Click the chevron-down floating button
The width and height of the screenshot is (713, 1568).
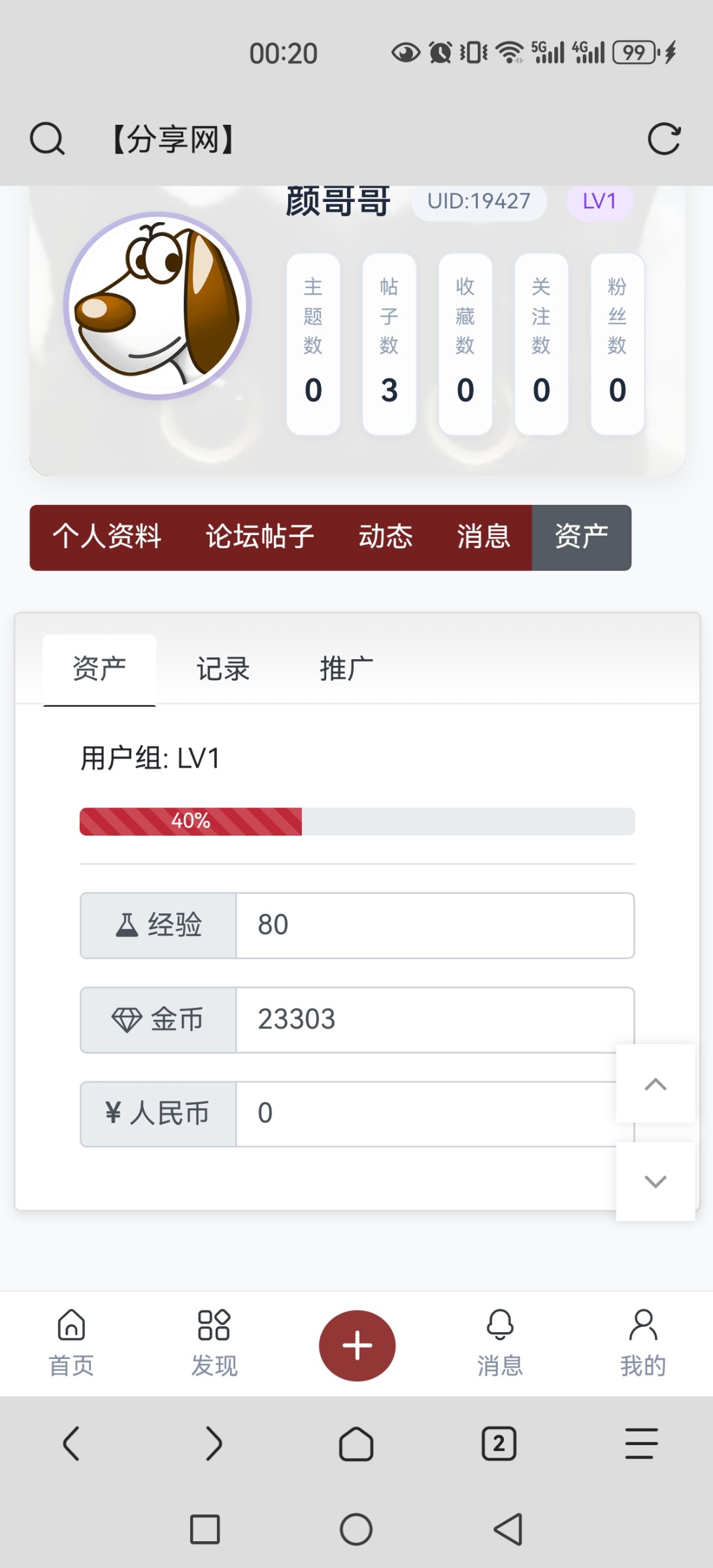tap(655, 1181)
